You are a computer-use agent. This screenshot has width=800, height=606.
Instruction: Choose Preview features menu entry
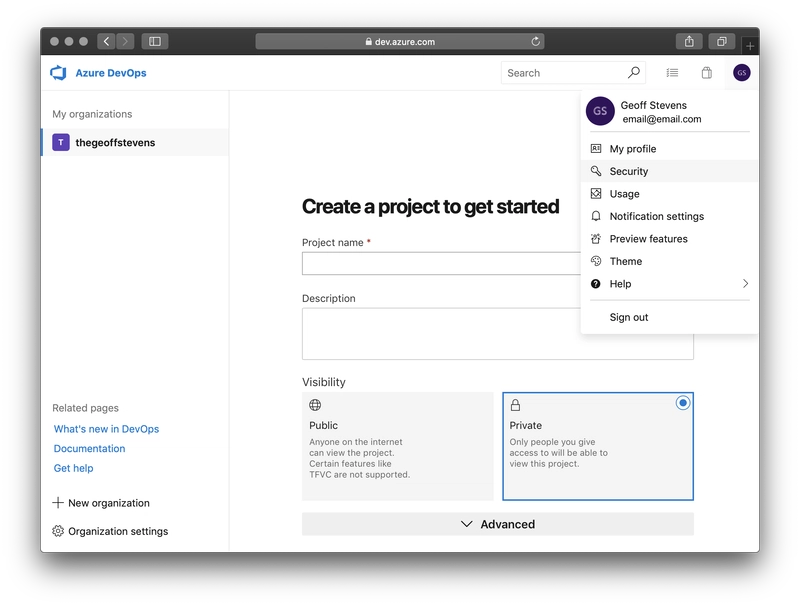[x=669, y=238]
